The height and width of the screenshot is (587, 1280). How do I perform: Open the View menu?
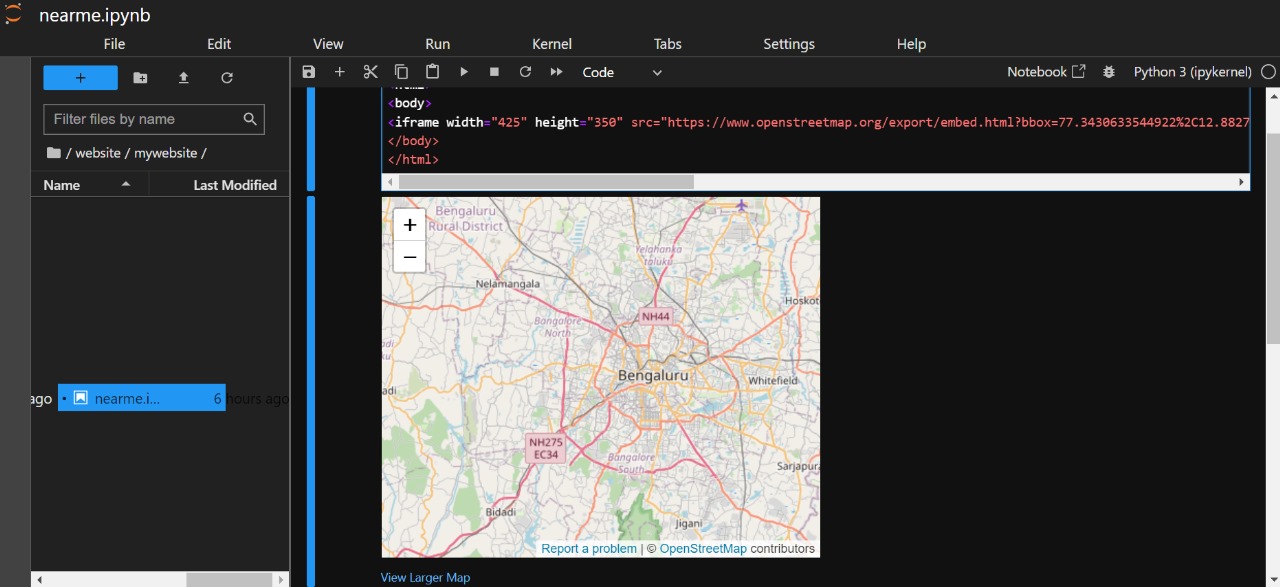click(x=328, y=44)
